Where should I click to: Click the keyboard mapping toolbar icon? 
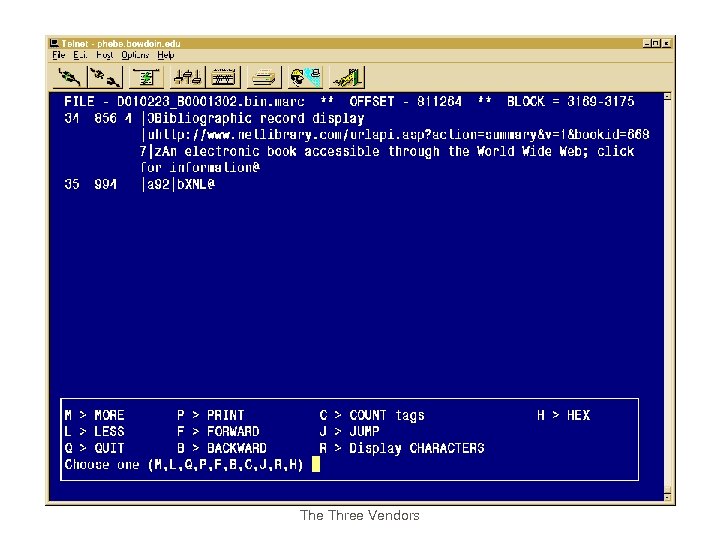(x=224, y=77)
